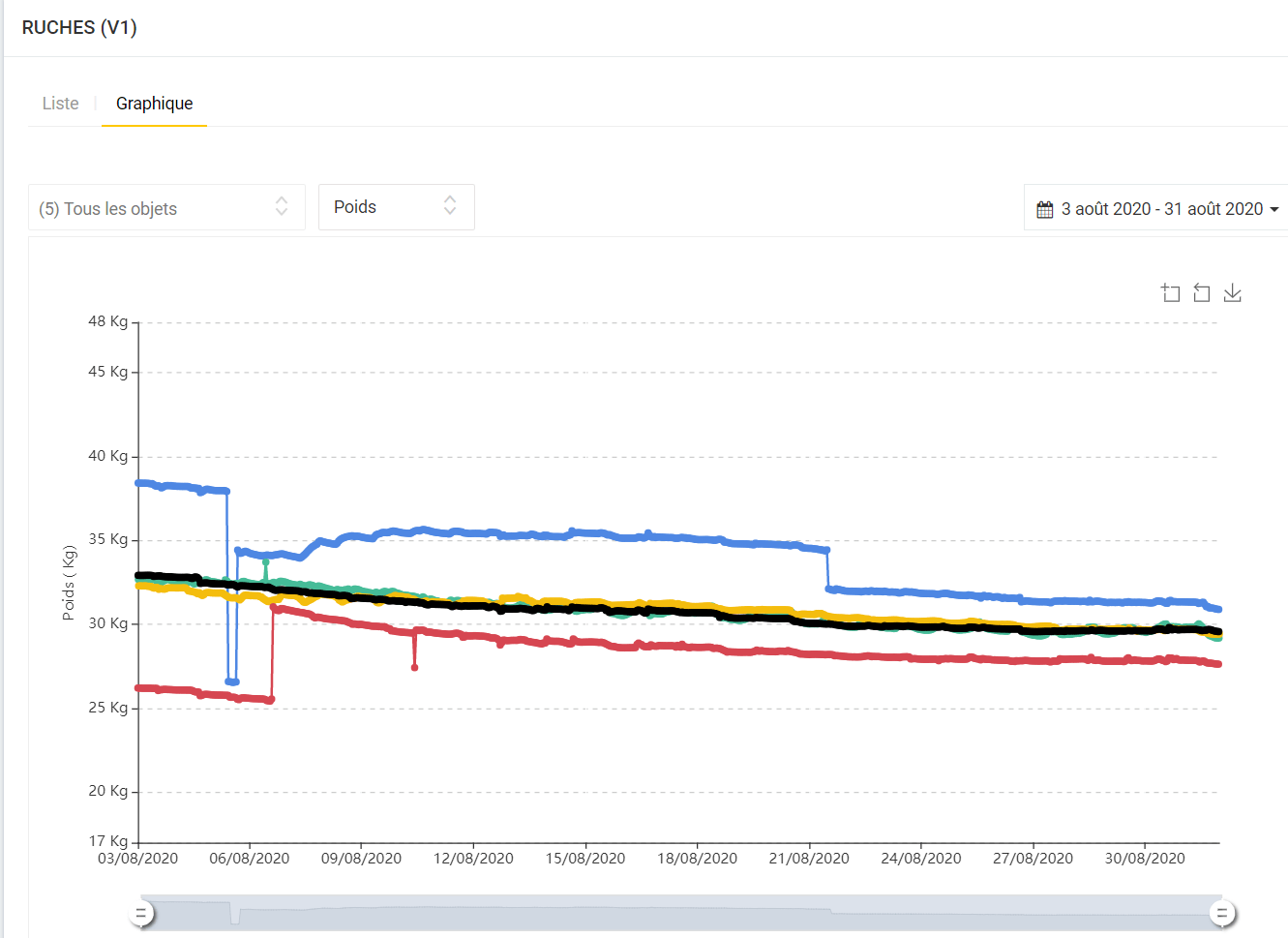Click the 06/08/2020 date label
Image resolution: width=1288 pixels, height=938 pixels.
(250, 859)
